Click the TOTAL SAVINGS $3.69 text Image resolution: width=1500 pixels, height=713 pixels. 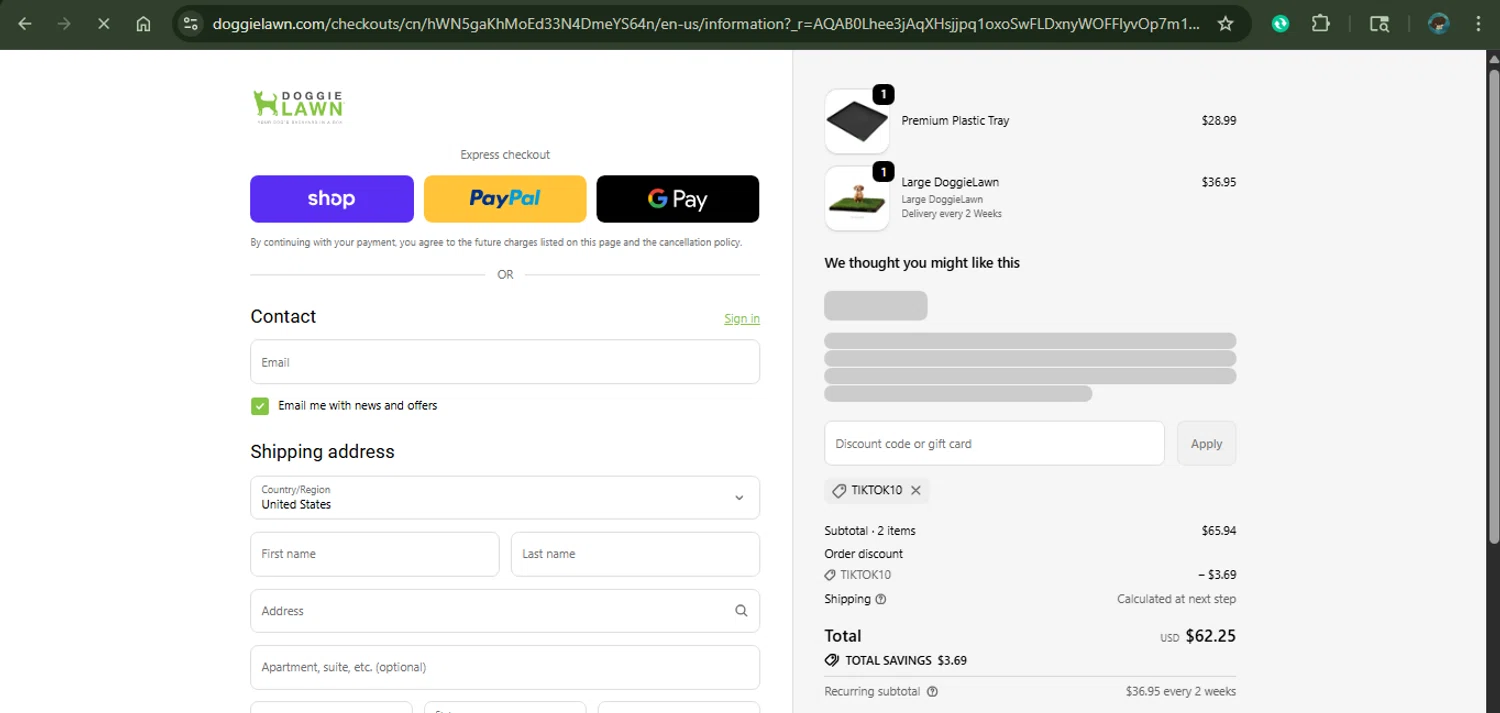click(906, 661)
